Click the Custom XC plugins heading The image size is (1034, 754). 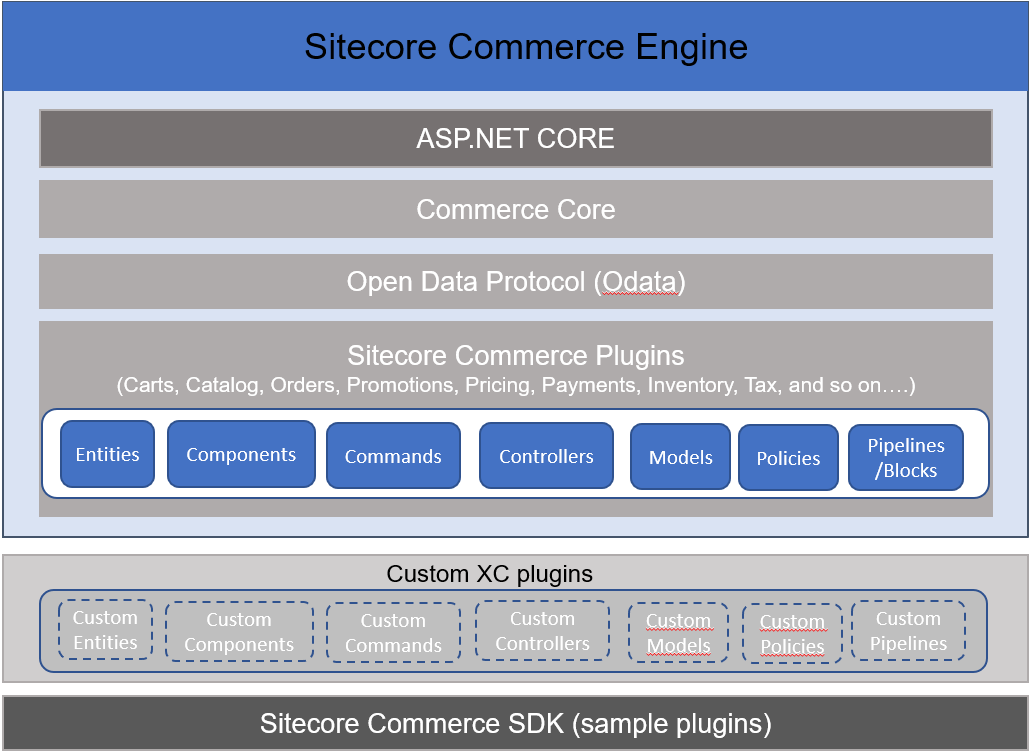pyautogui.click(x=489, y=574)
